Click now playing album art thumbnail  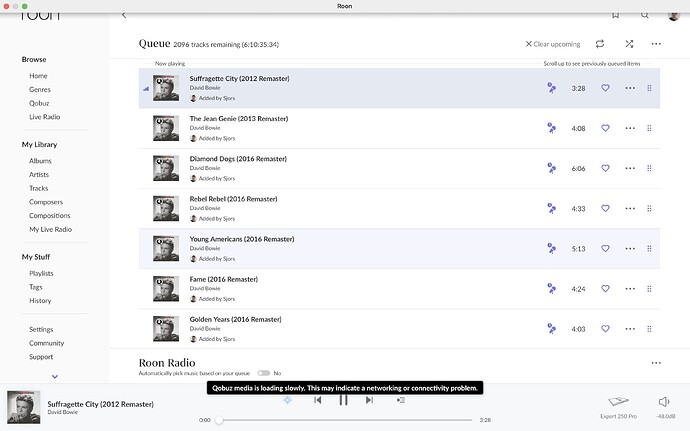[24, 407]
